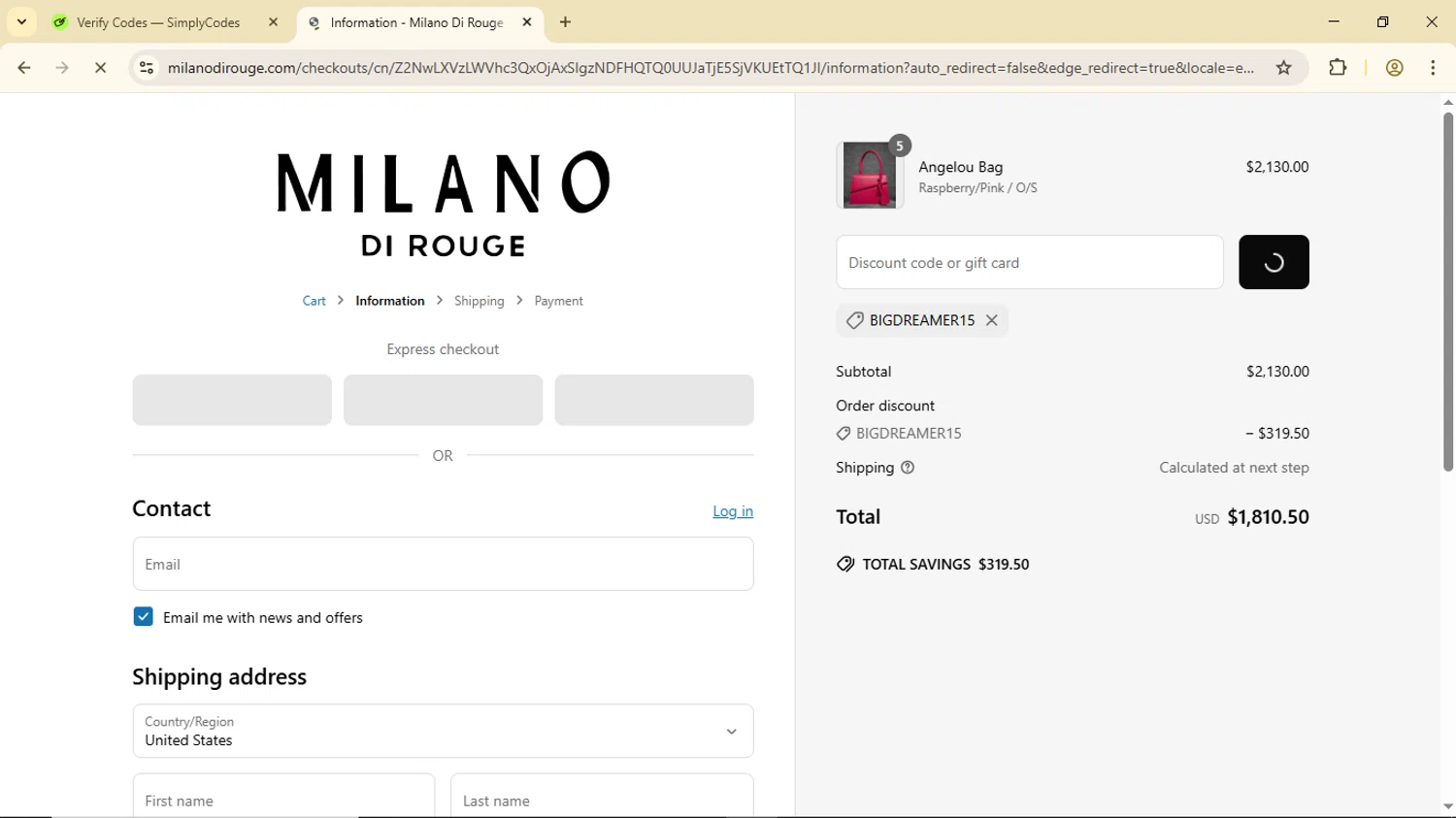Click the Subtotal $2,130.00 value
1456x818 pixels.
tap(1277, 372)
